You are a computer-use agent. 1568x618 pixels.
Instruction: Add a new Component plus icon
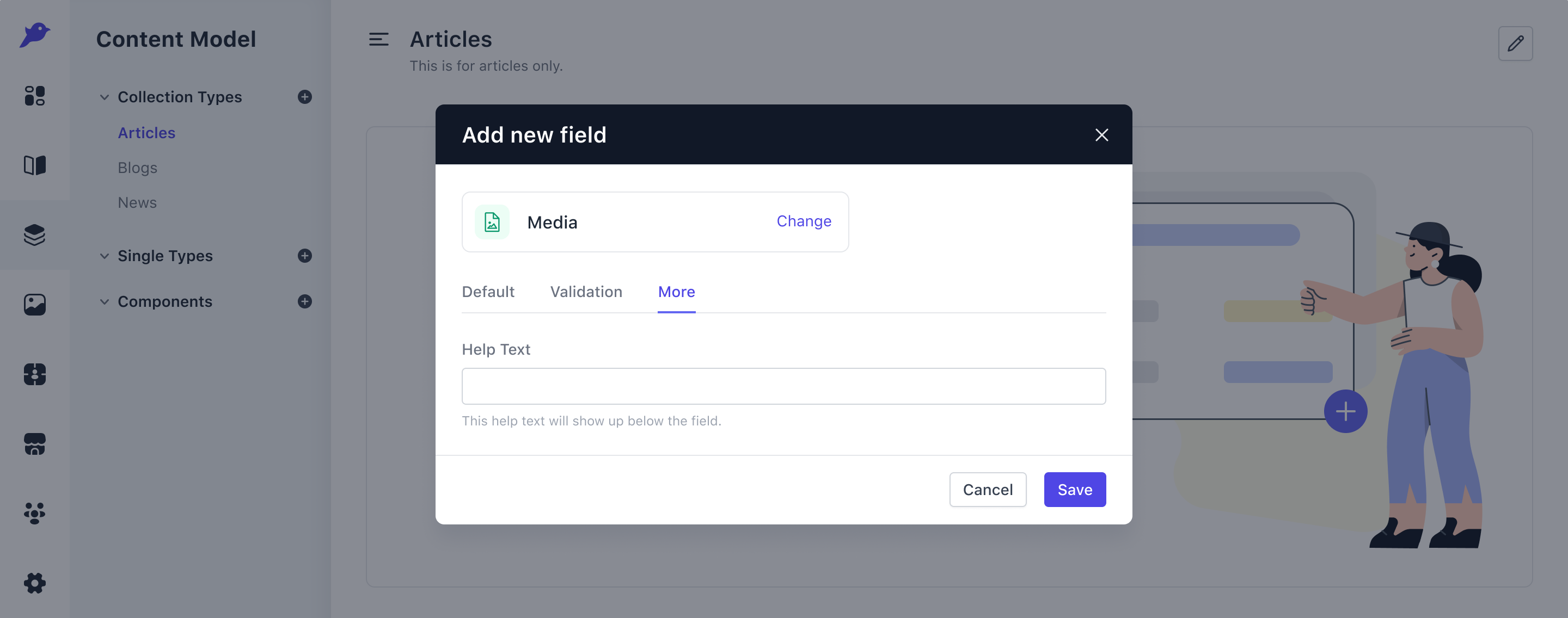point(305,301)
